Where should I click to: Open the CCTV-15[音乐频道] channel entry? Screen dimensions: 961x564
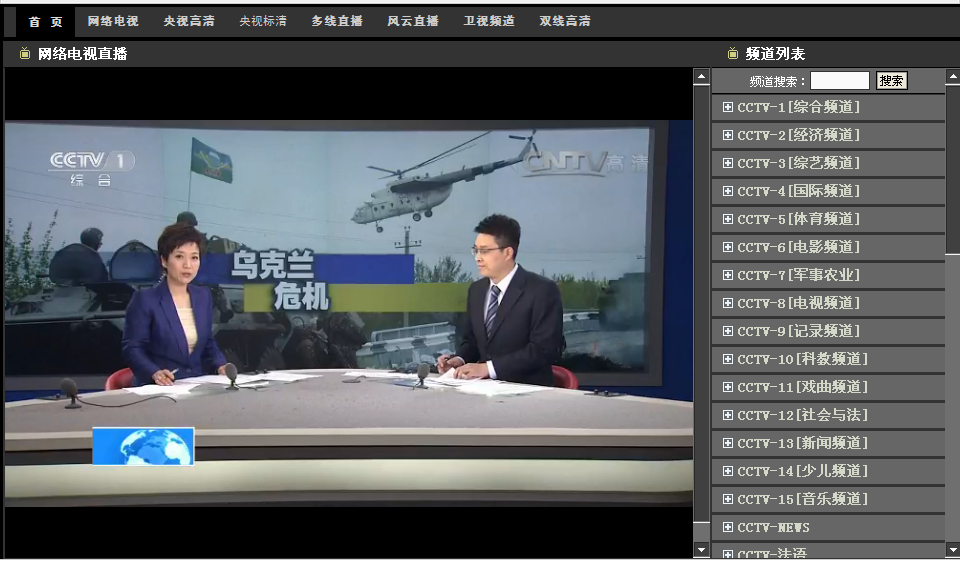click(x=802, y=499)
